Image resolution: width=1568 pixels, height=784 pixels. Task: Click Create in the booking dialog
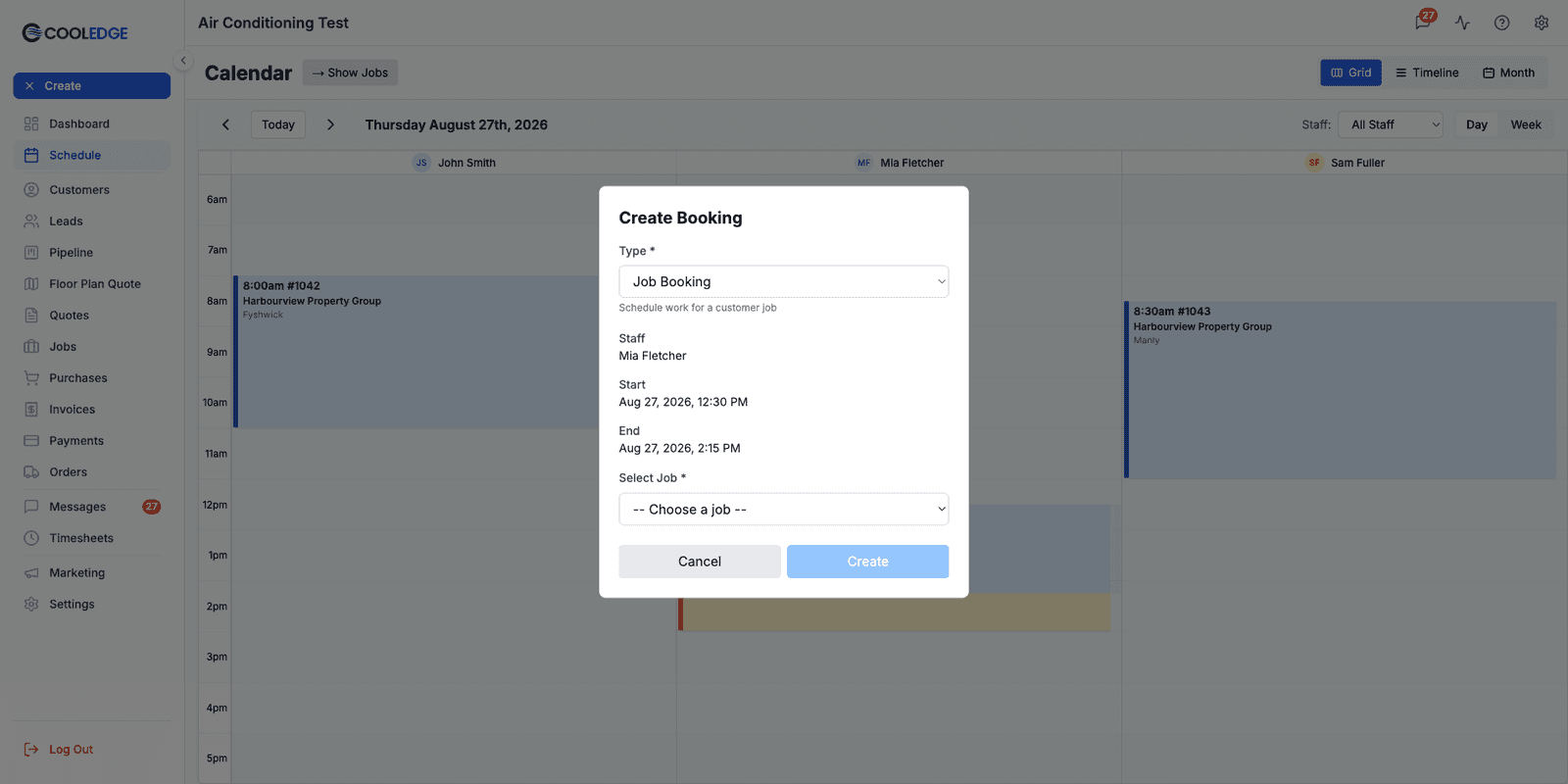(867, 562)
